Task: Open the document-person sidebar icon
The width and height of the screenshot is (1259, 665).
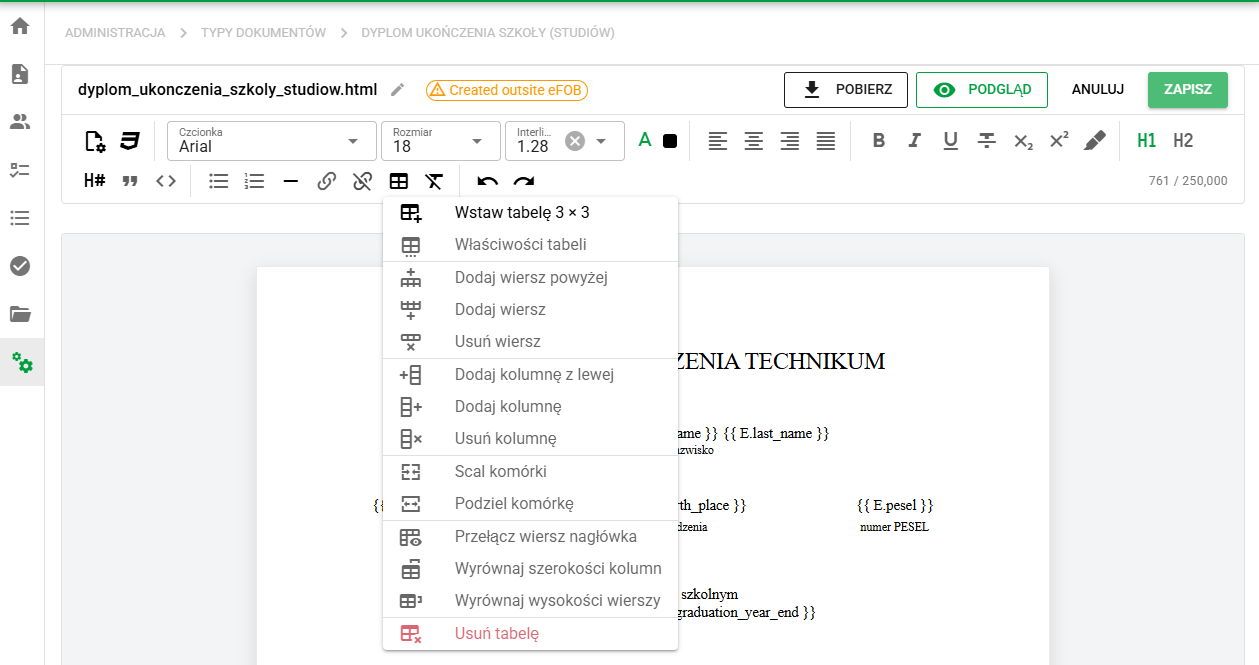Action: click(x=20, y=74)
